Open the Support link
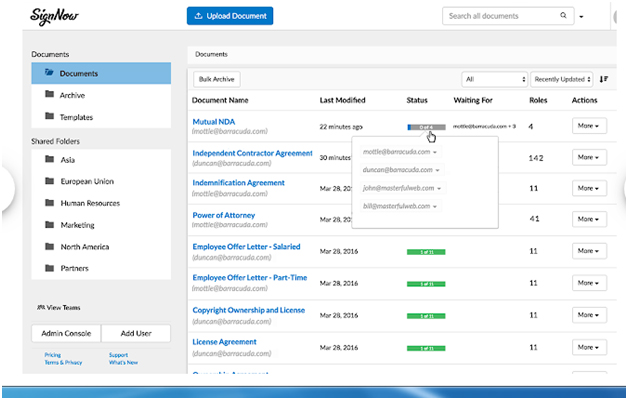This screenshot has width=628, height=400. (x=118, y=355)
